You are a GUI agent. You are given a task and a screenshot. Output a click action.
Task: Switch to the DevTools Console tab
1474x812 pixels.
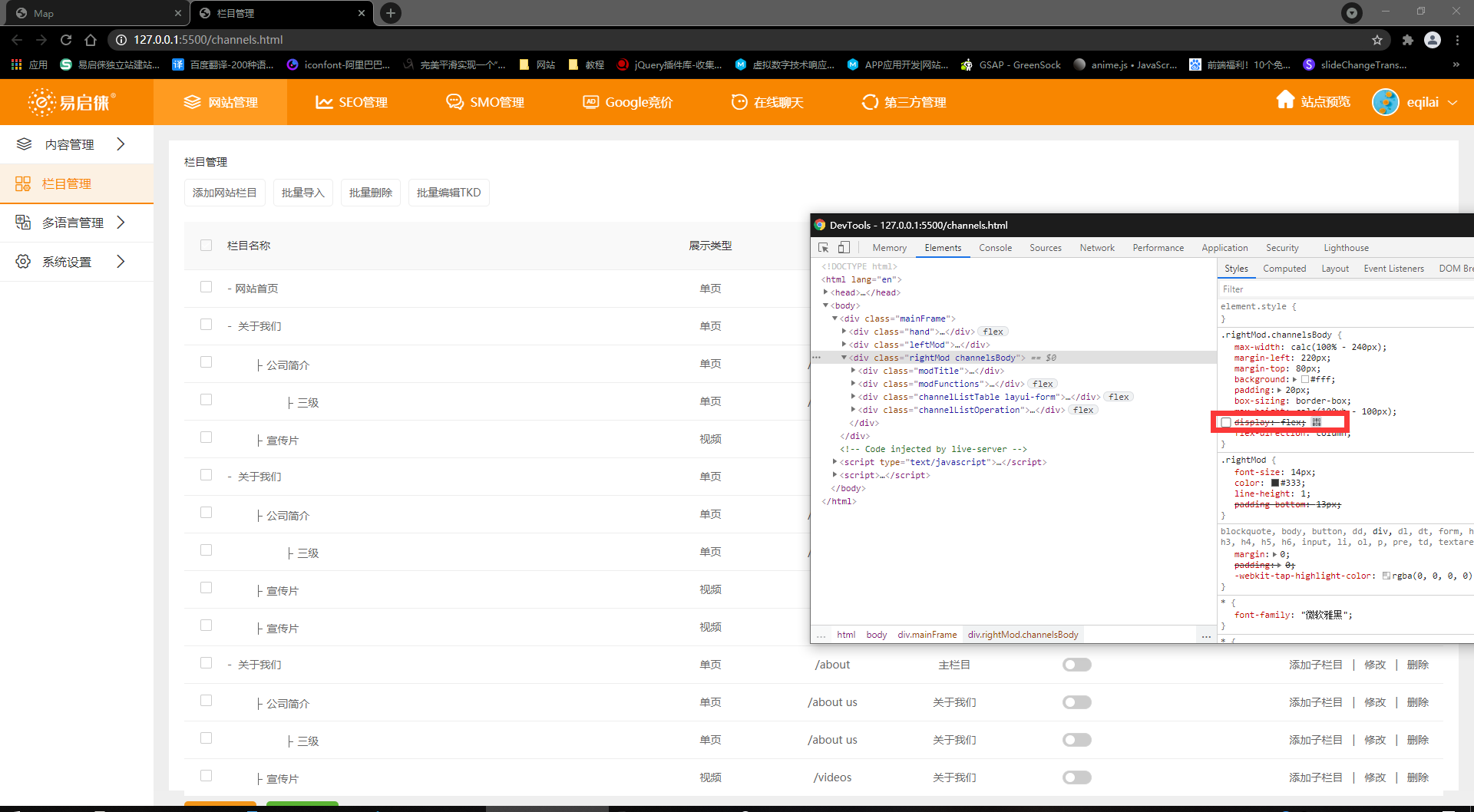[995, 248]
